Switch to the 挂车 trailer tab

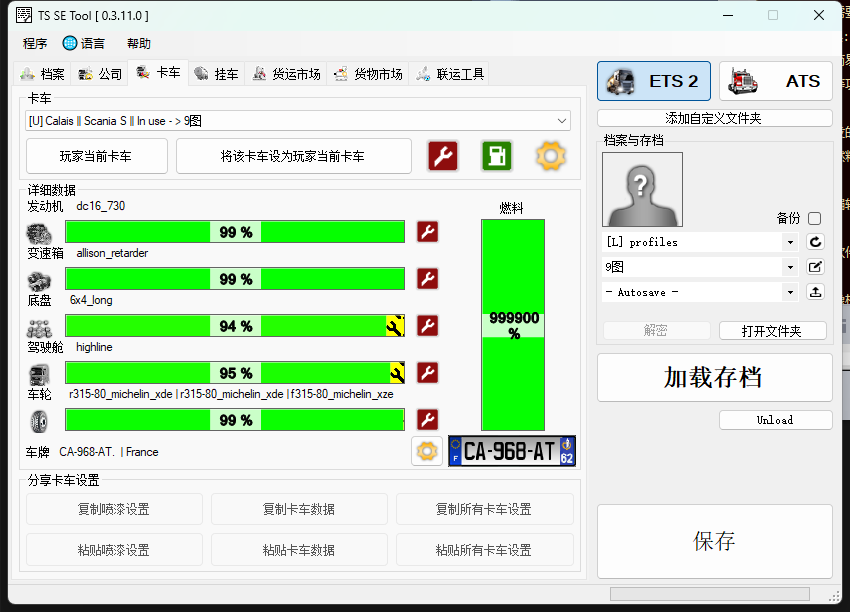pos(217,74)
